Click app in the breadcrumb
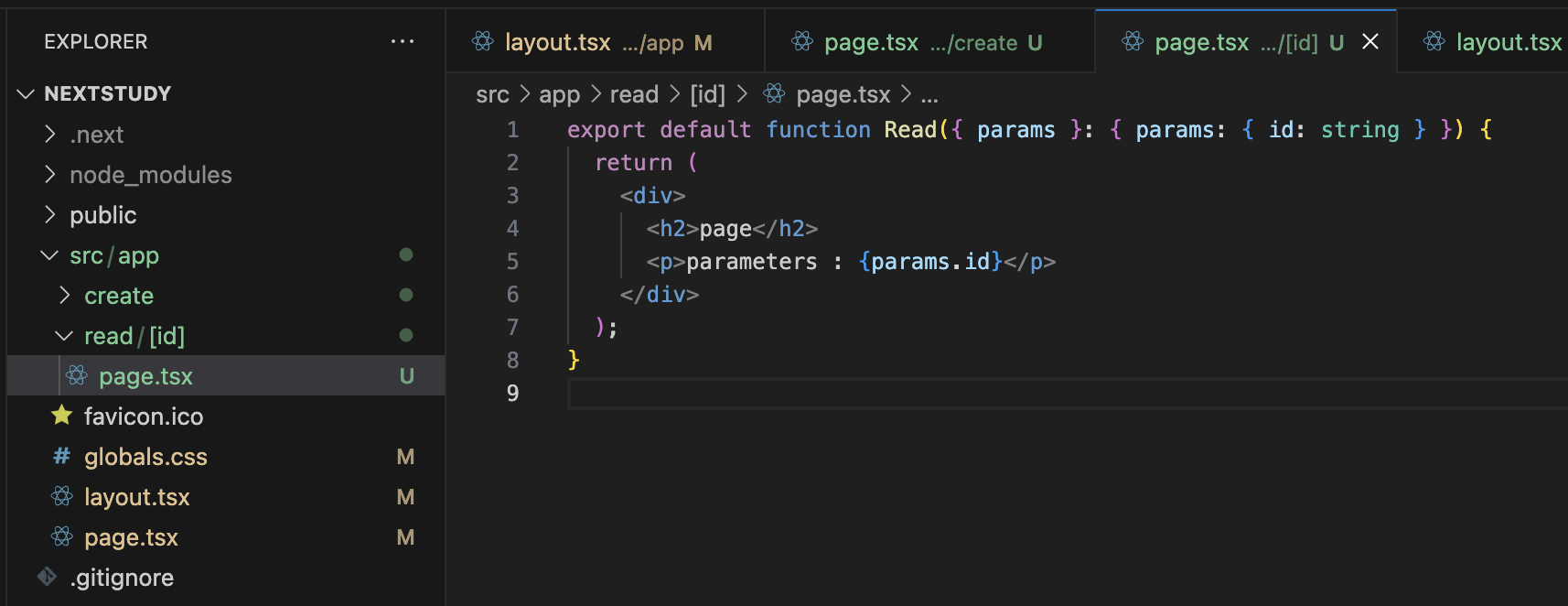This screenshot has height=606, width=1568. tap(559, 94)
